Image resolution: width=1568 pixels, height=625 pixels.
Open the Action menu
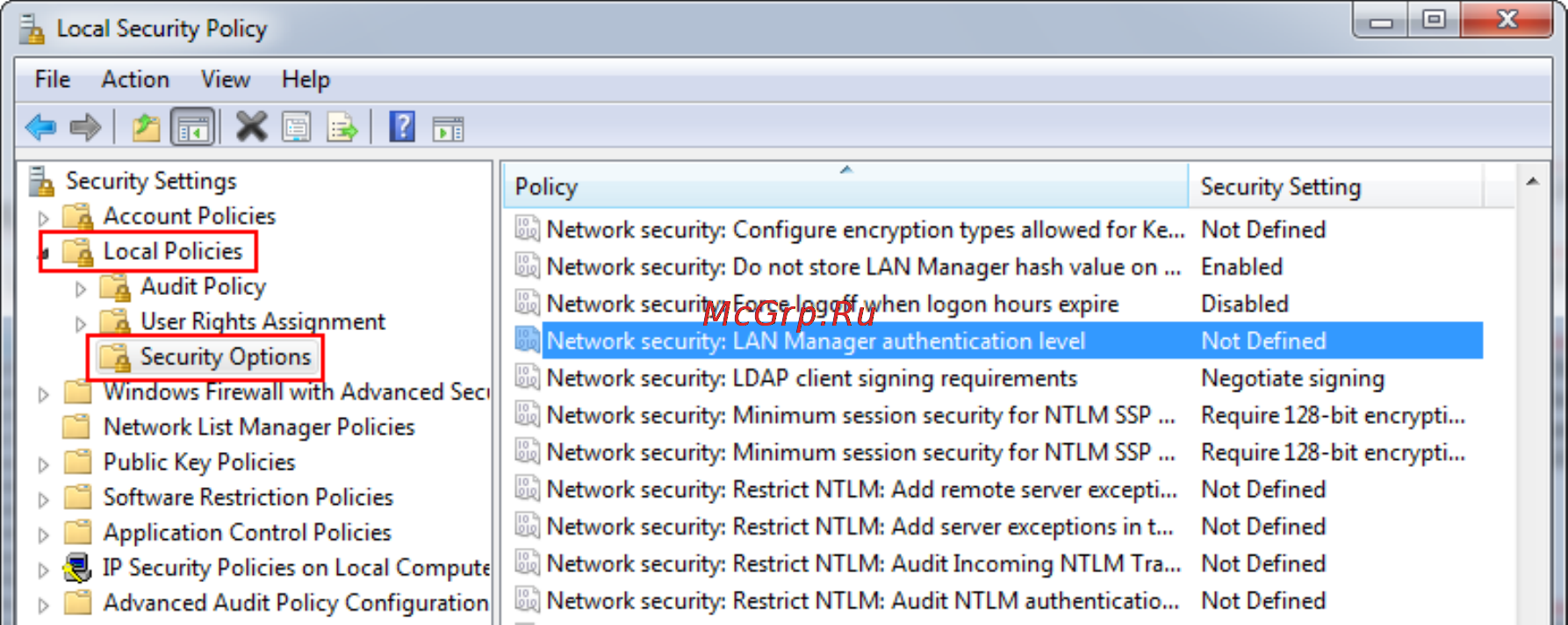(x=135, y=79)
